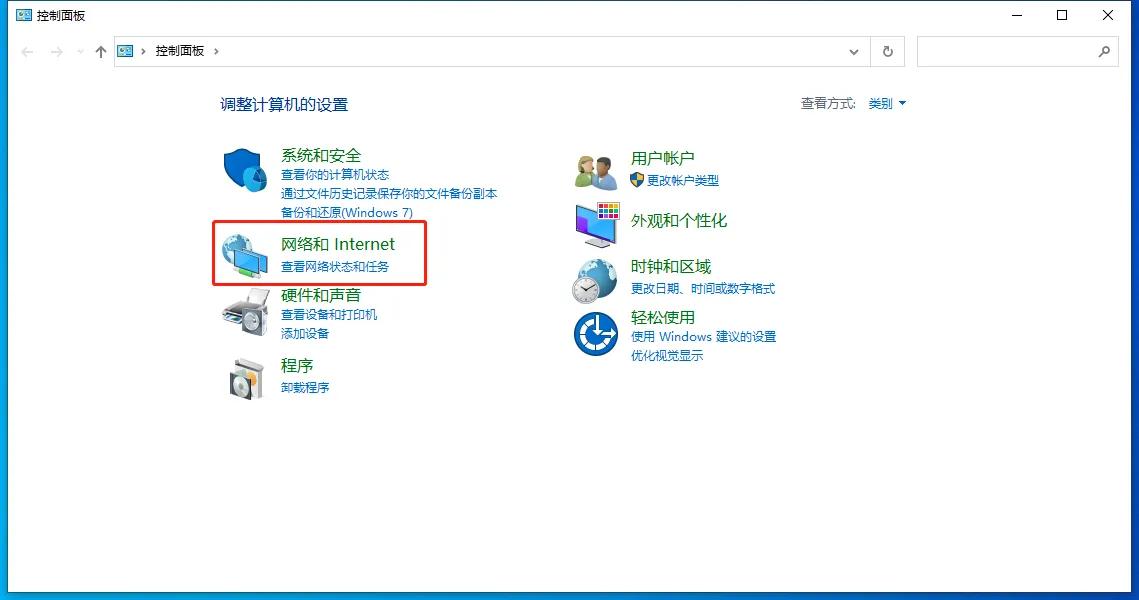Click the refresh button in address bar
Image resolution: width=1139 pixels, height=600 pixels.
887,51
